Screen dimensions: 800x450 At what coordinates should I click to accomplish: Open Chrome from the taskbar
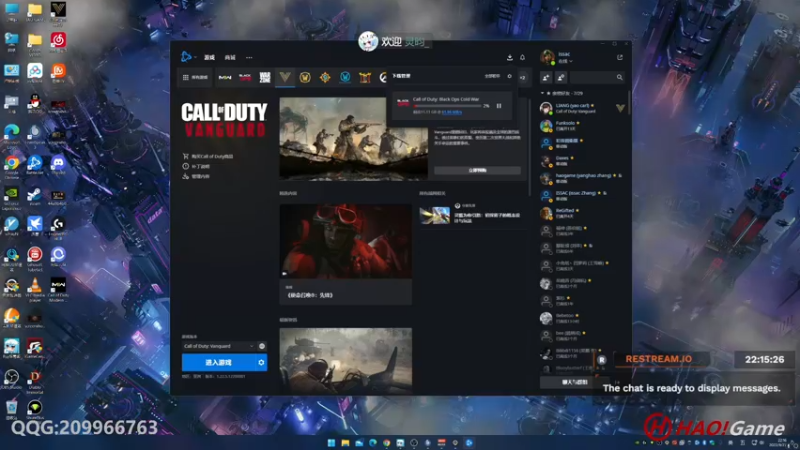[x=387, y=443]
